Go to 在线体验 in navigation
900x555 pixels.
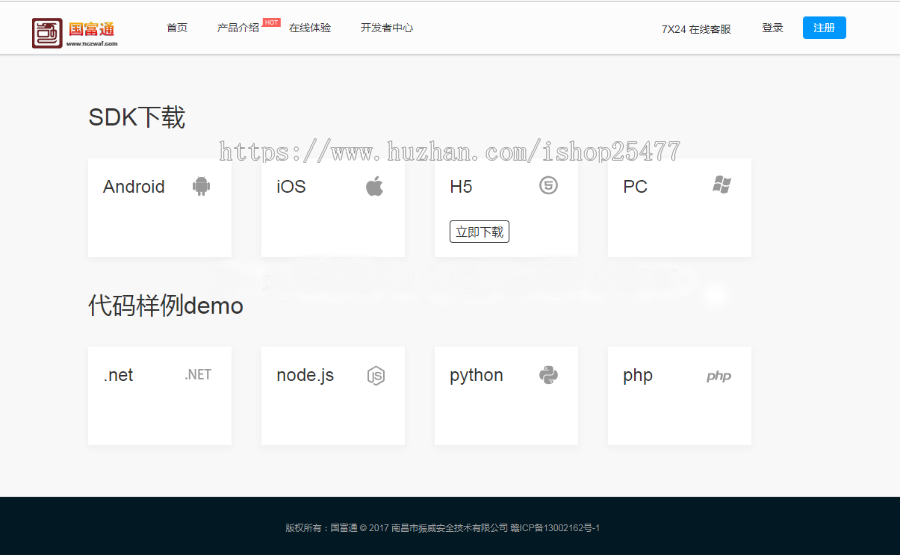310,28
